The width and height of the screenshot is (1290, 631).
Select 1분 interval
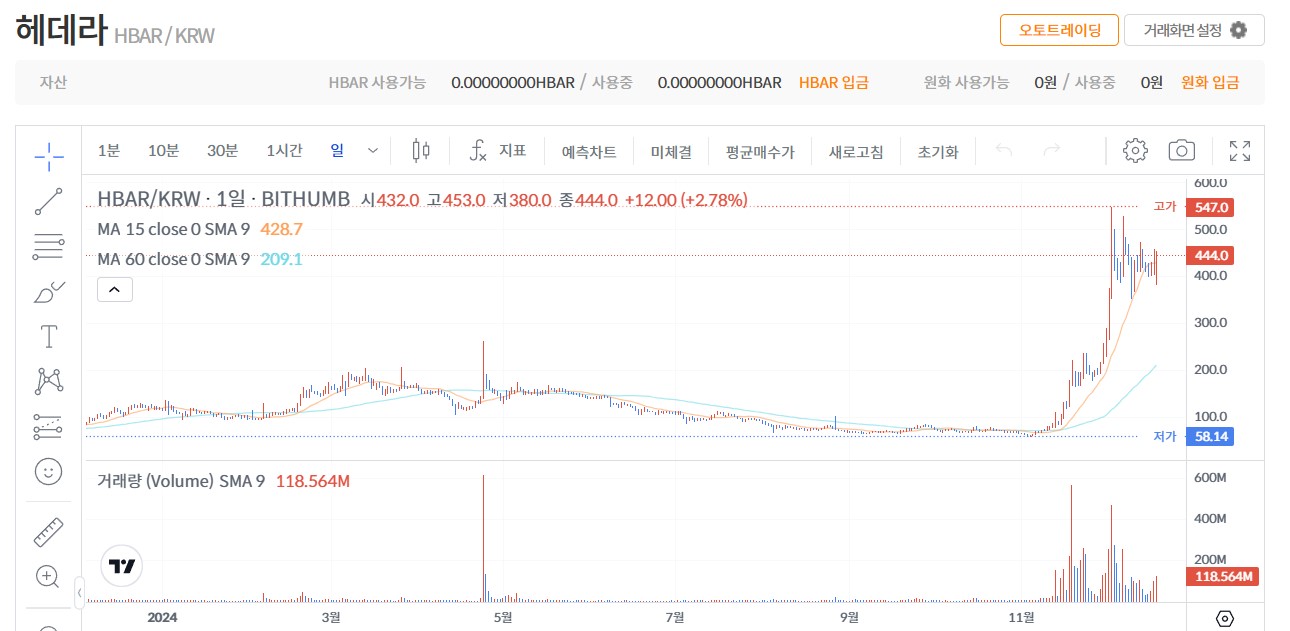pos(108,151)
